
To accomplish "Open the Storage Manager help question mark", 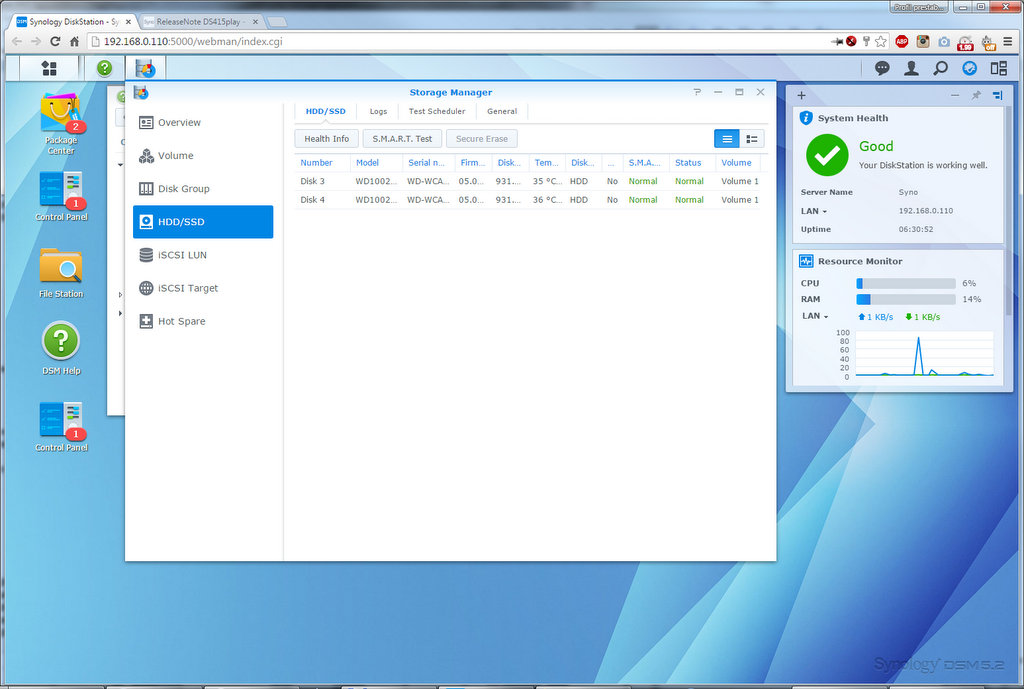I will pyautogui.click(x=697, y=92).
